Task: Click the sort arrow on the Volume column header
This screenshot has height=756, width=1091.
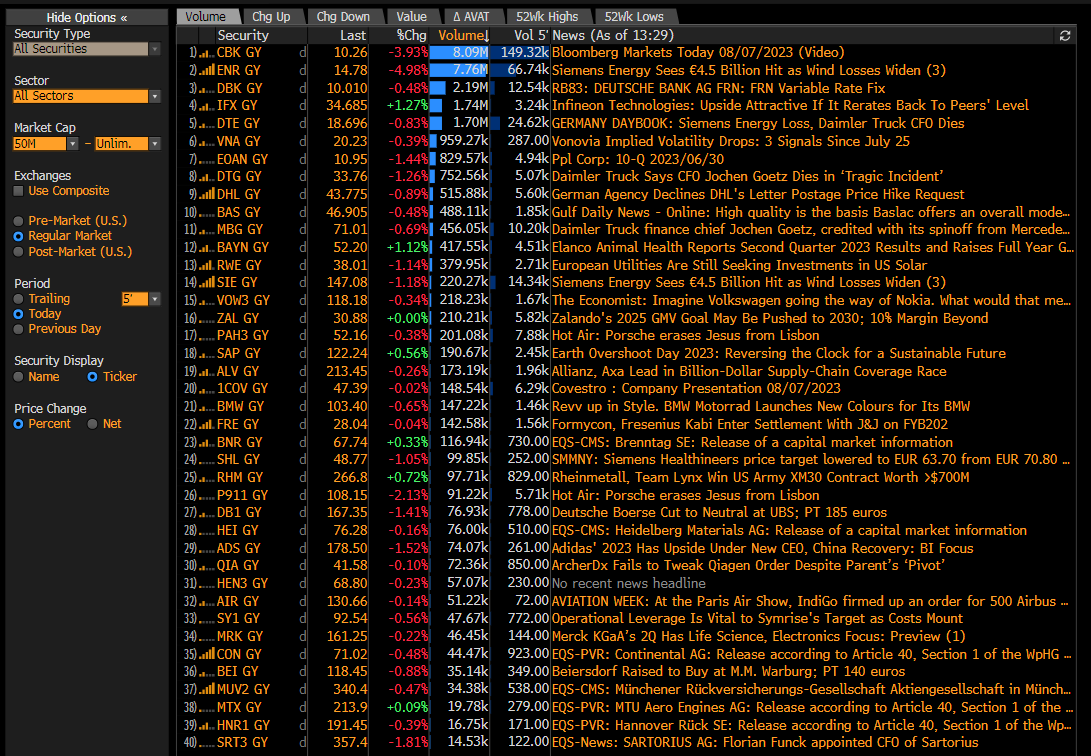Action: pyautogui.click(x=486, y=35)
